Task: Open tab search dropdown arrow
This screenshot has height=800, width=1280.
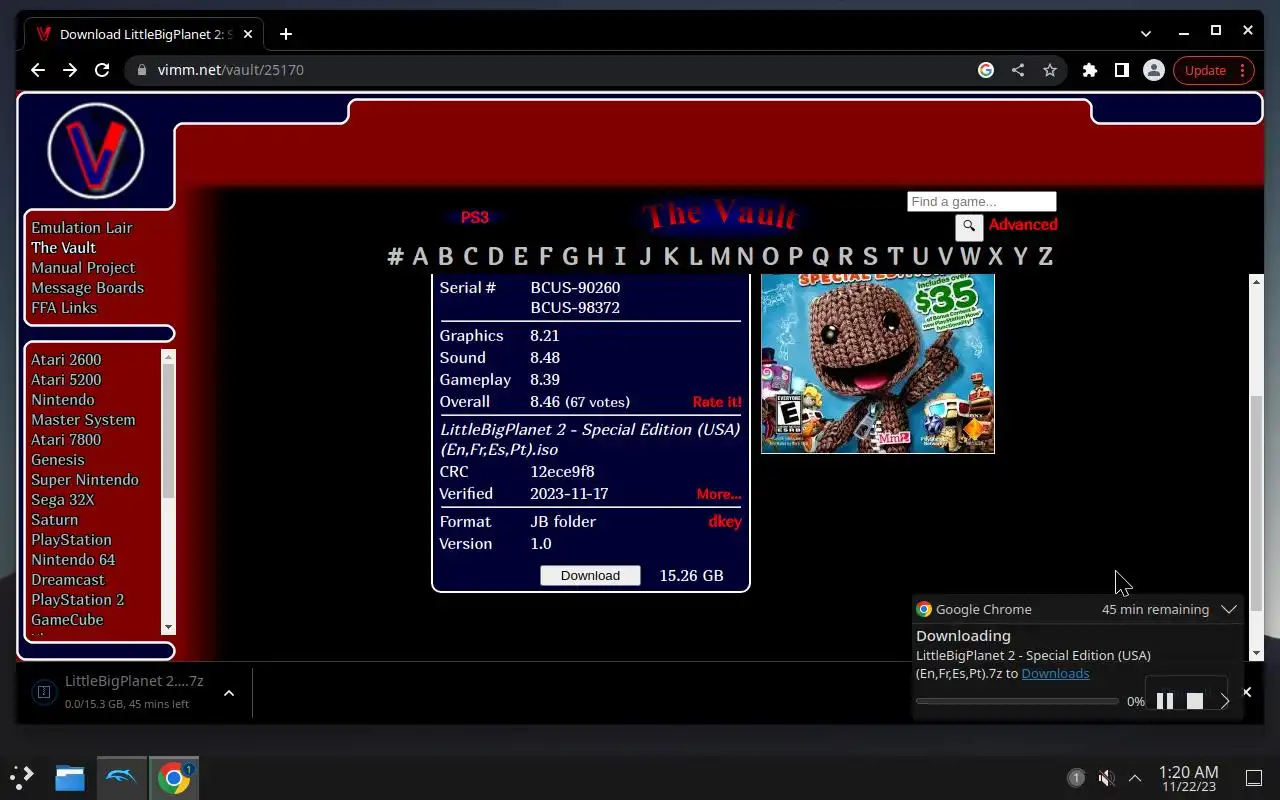Action: (1146, 34)
